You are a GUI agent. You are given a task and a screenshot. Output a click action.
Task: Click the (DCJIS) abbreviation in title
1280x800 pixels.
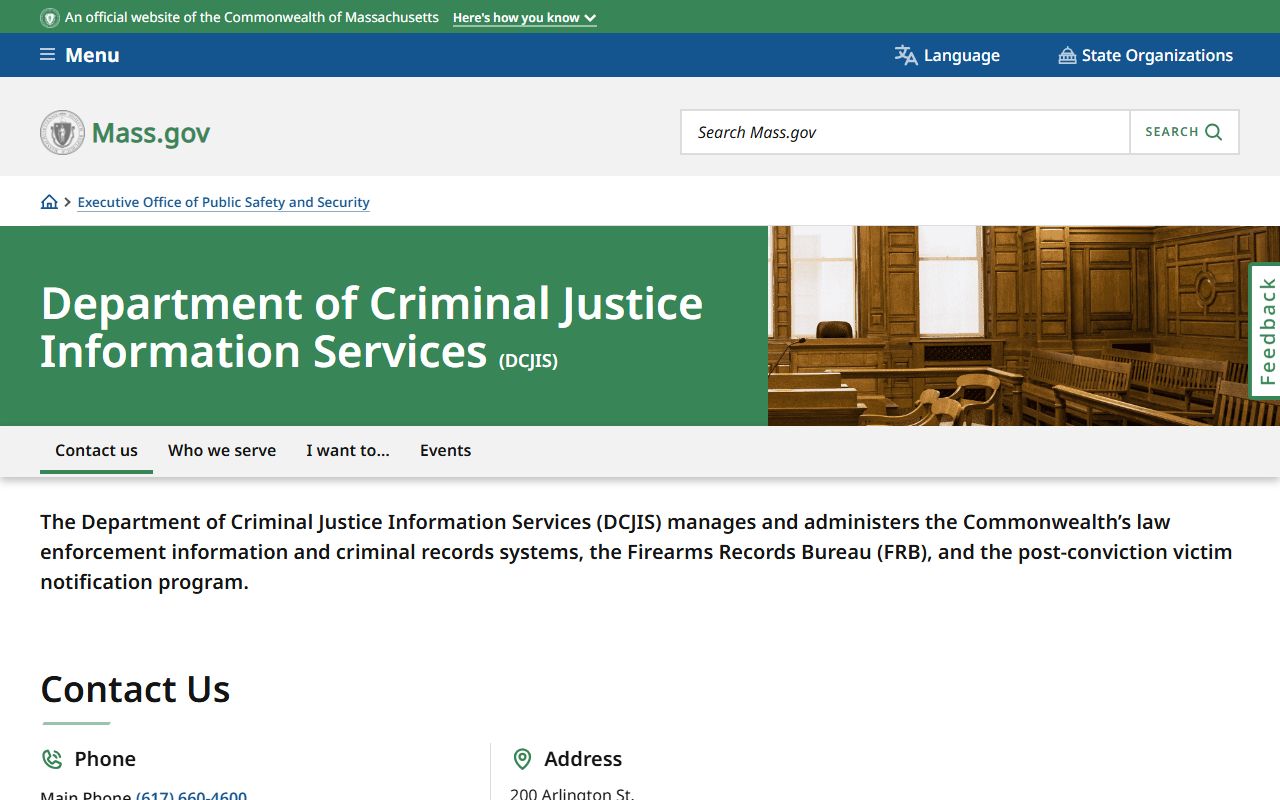click(x=528, y=360)
